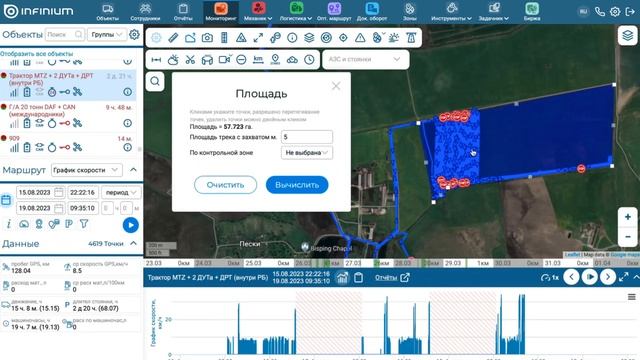Expand the Инструменты menu
This screenshot has height=360, width=640.
(451, 12)
